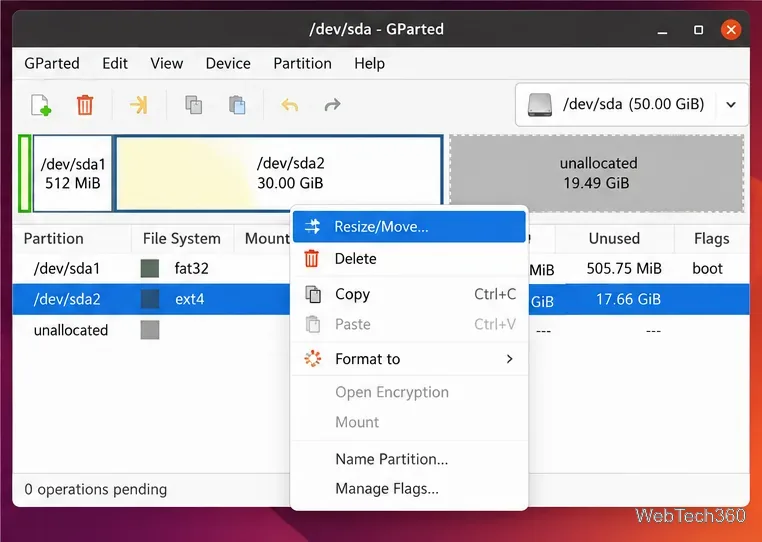Click the New partition toolbar icon
This screenshot has height=542, width=762.
pyautogui.click(x=41, y=105)
